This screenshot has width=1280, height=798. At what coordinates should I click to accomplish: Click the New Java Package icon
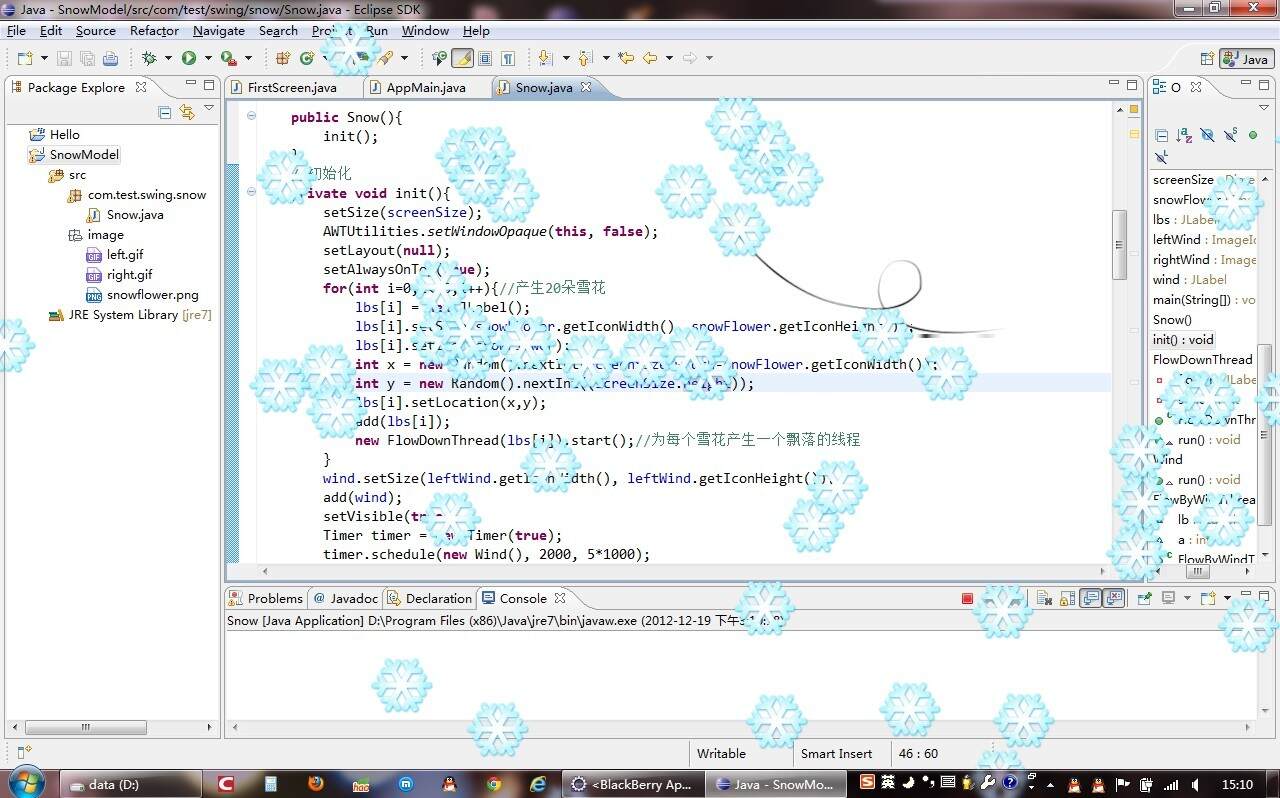283,59
